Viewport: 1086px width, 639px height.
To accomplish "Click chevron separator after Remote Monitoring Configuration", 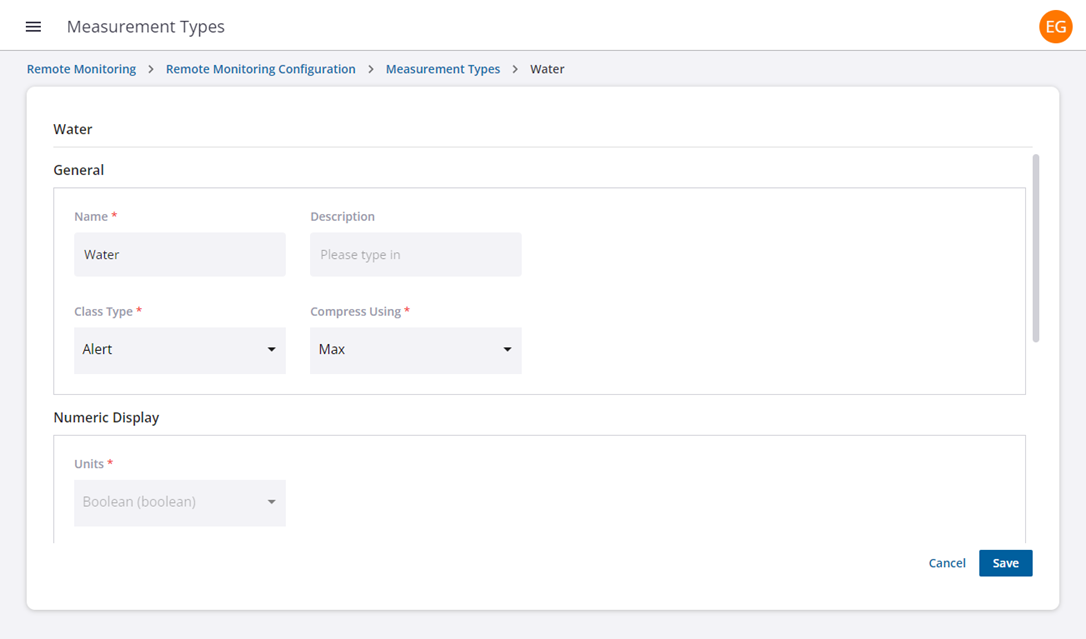I will pos(371,69).
